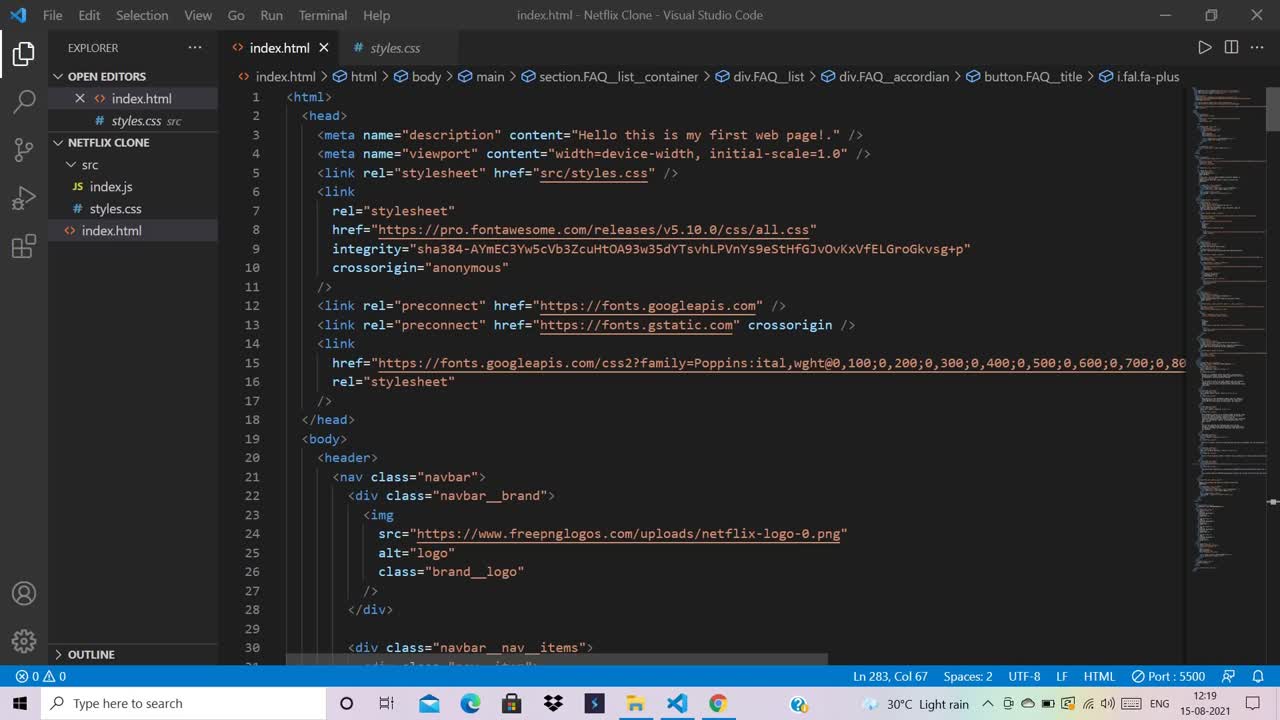This screenshot has height=720, width=1280.
Task: Split the editor to the right
Action: click(1231, 48)
